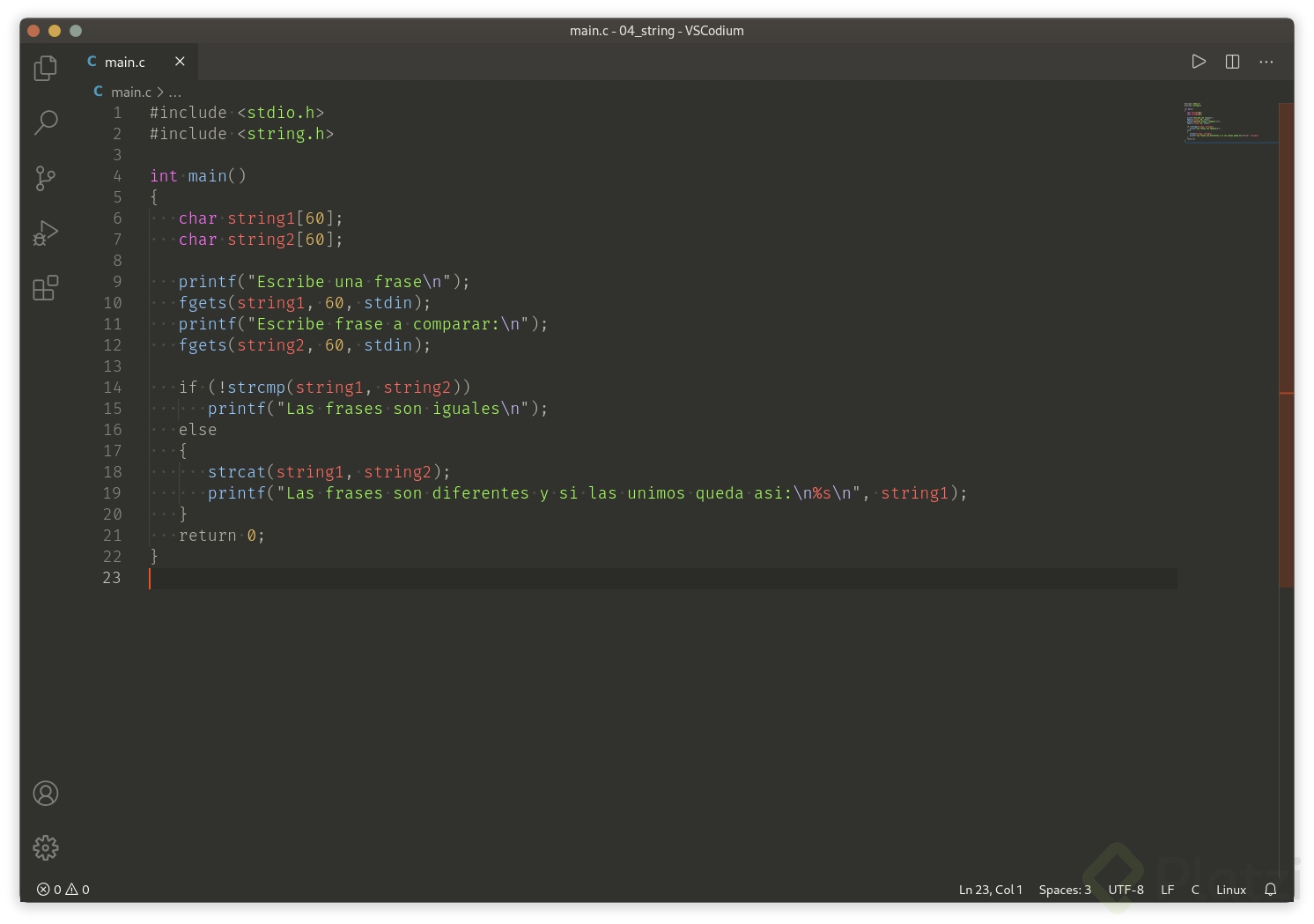
Task: Change end of line sequence LF
Action: [x=1167, y=890]
